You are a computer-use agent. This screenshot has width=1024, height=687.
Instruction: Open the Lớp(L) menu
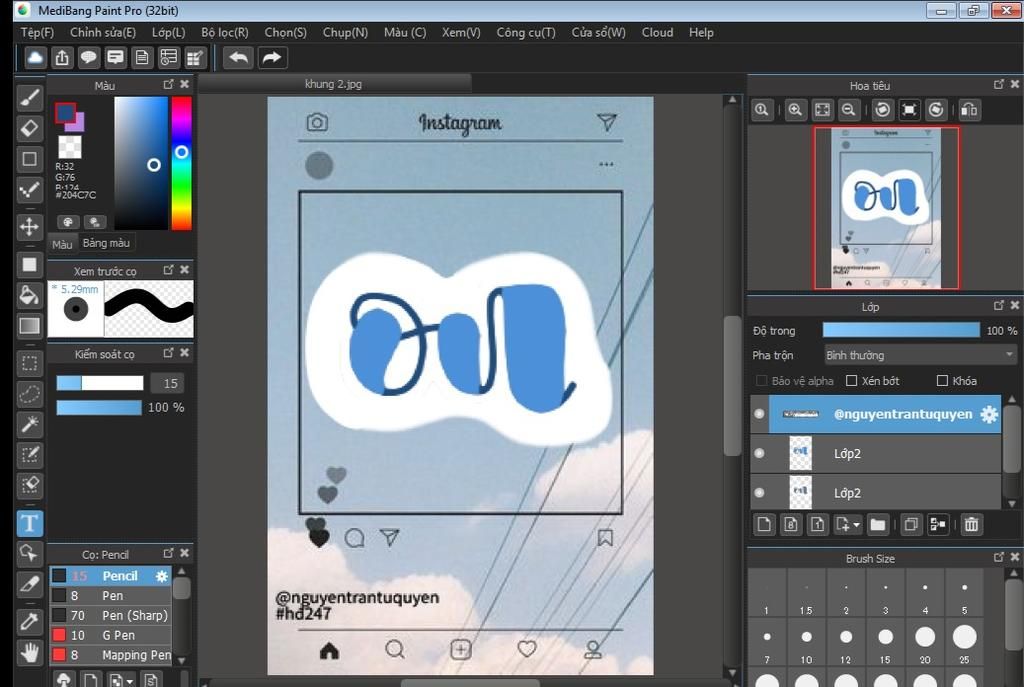tap(168, 32)
